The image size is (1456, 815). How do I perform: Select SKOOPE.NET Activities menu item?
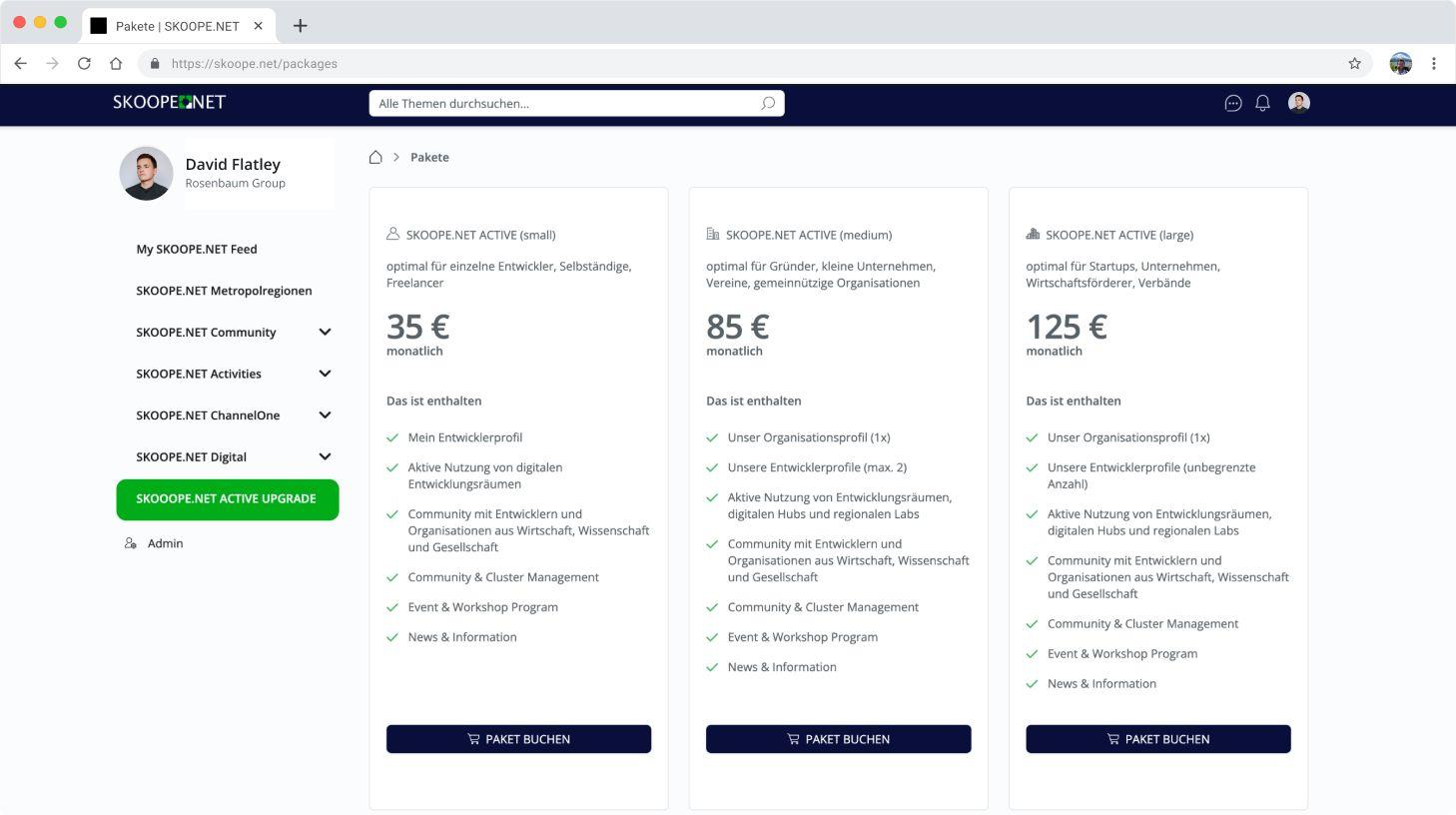point(199,374)
